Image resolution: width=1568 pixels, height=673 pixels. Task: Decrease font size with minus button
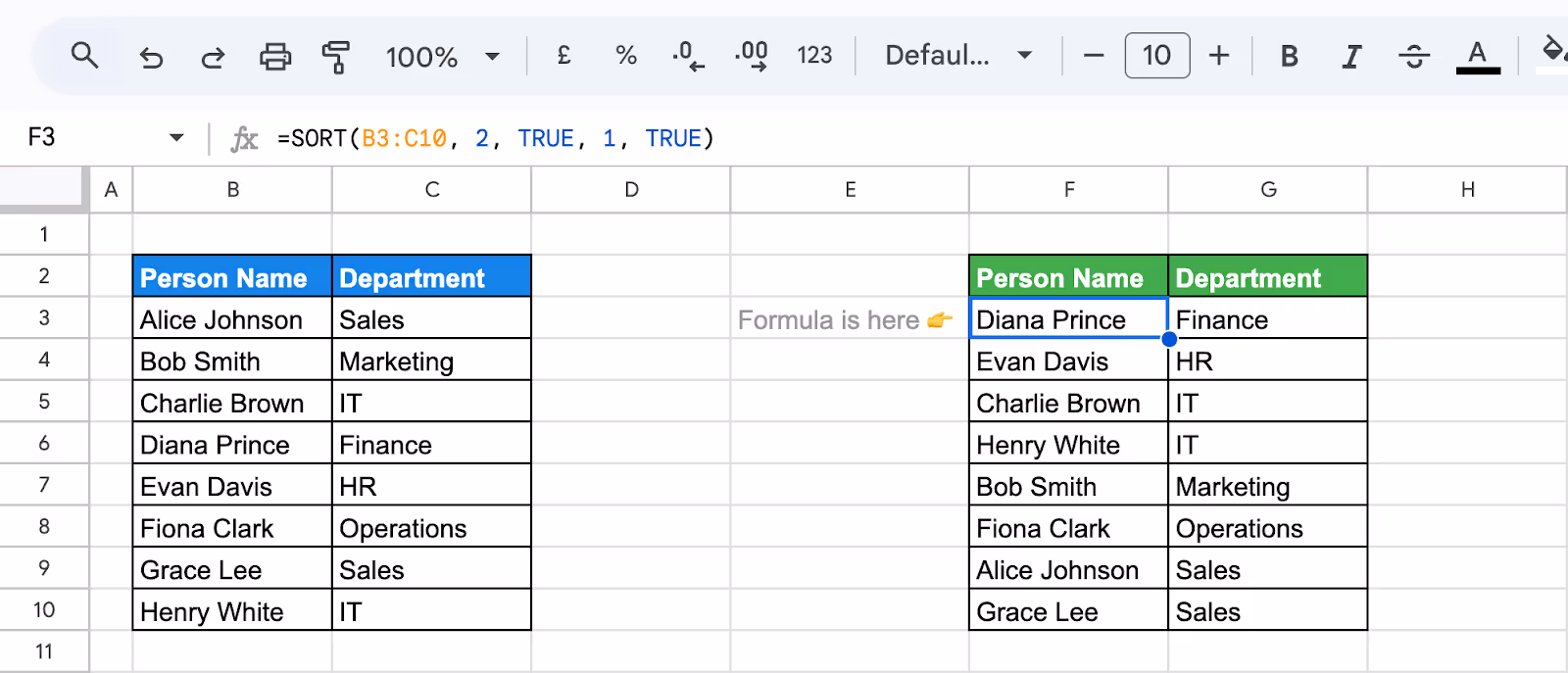tap(1094, 56)
